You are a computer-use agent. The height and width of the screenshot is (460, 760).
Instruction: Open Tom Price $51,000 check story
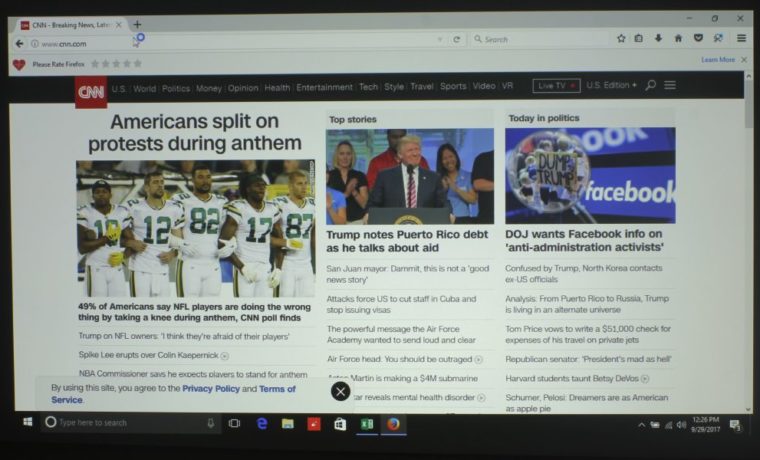click(588, 334)
